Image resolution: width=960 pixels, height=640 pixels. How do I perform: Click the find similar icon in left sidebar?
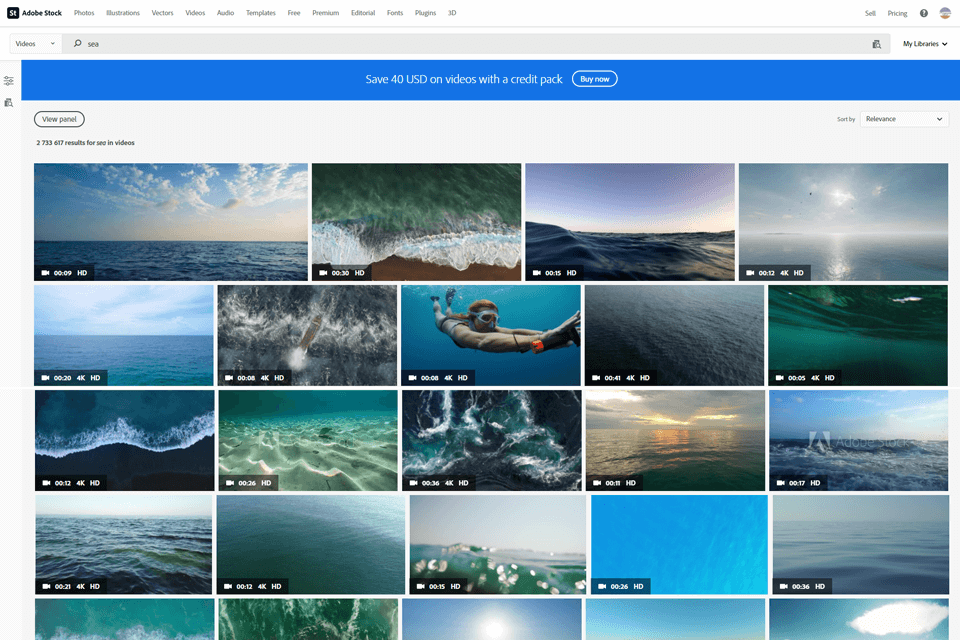click(9, 102)
